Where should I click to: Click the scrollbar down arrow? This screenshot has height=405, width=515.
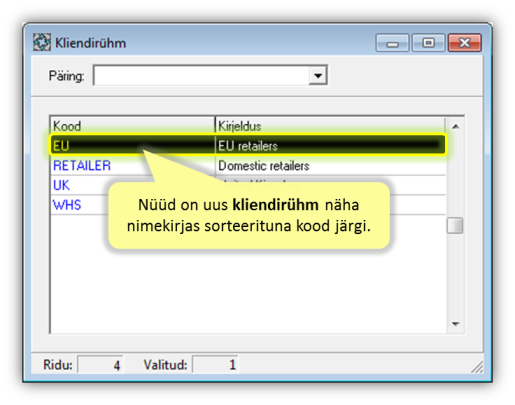click(x=455, y=324)
